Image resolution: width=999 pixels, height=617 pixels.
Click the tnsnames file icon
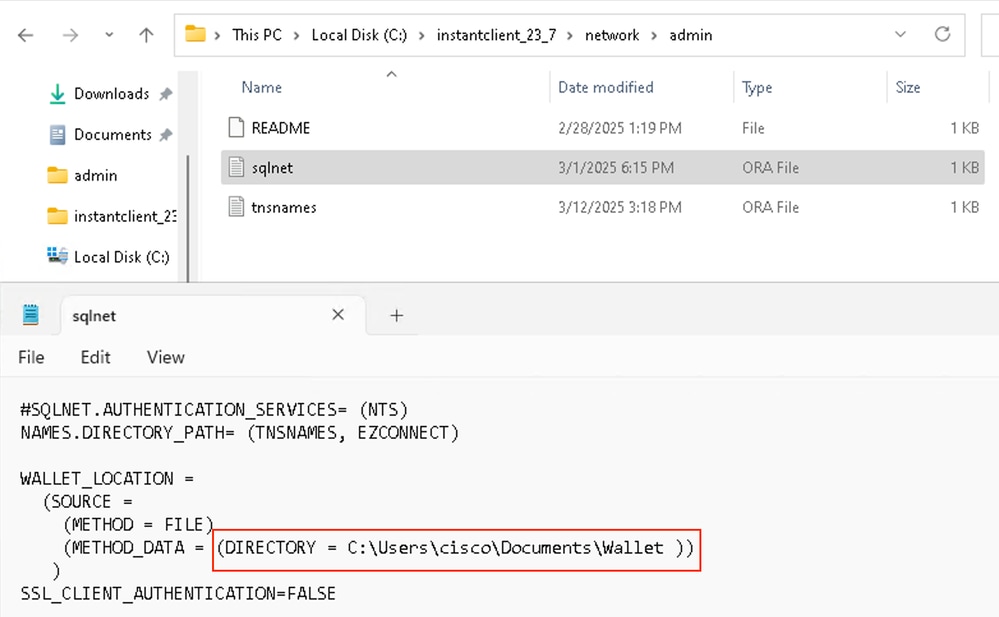[236, 207]
